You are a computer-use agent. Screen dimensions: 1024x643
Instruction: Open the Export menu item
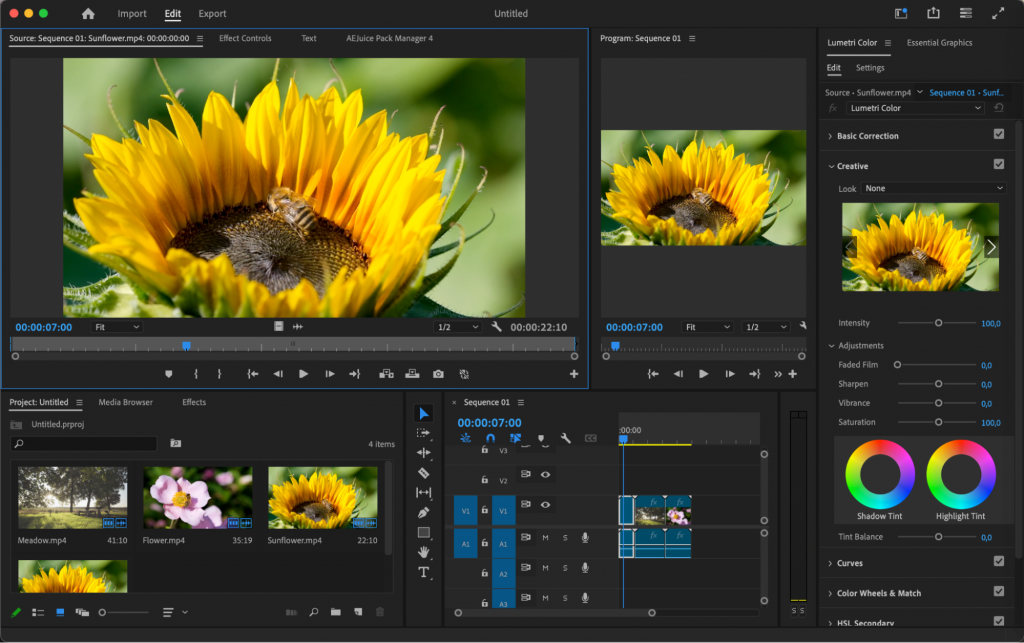(x=211, y=13)
